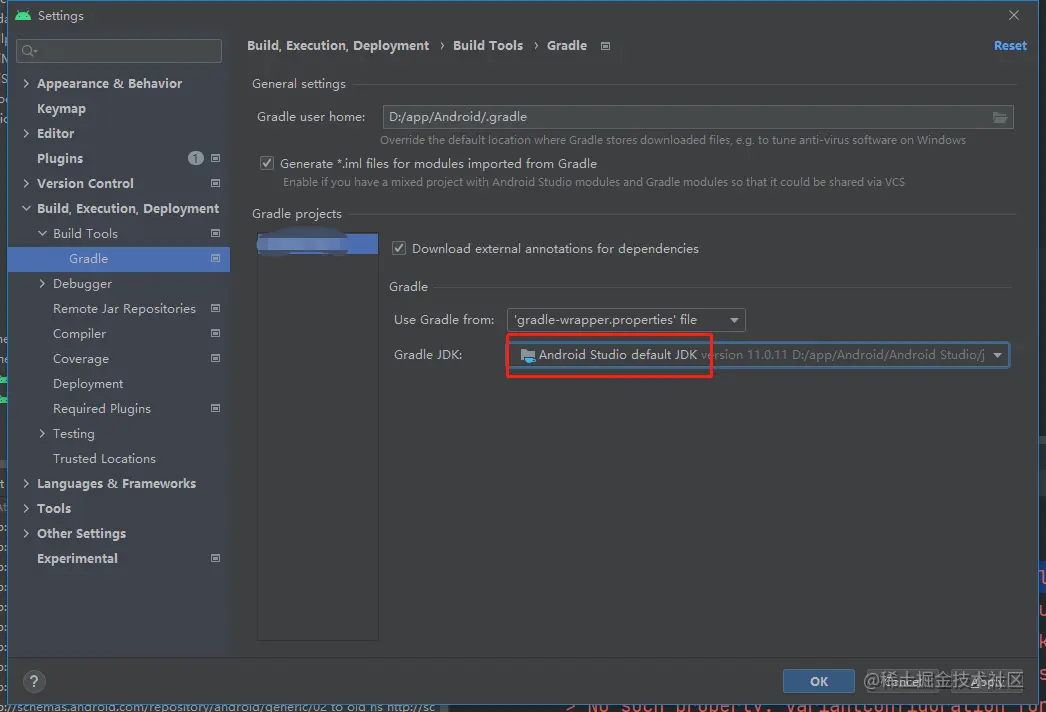Select Gradle in the settings tree

click(x=119, y=259)
